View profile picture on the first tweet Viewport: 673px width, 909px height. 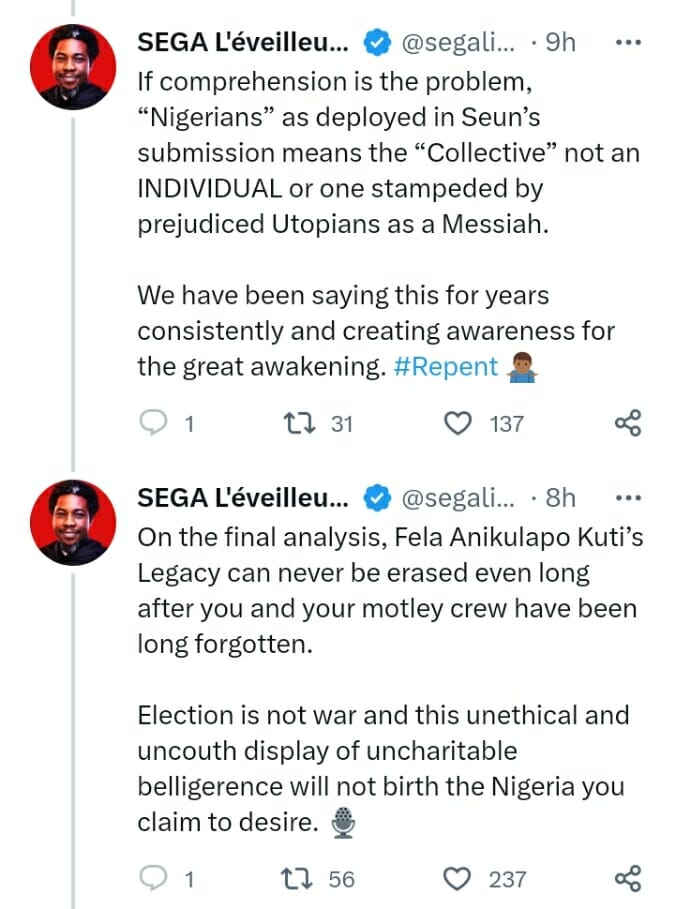70,67
